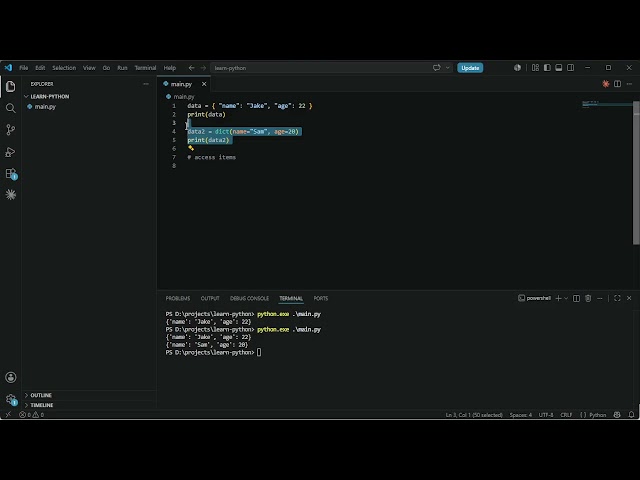The width and height of the screenshot is (640, 480).
Task: Change the CRLF end of line sequence
Action: [566, 415]
